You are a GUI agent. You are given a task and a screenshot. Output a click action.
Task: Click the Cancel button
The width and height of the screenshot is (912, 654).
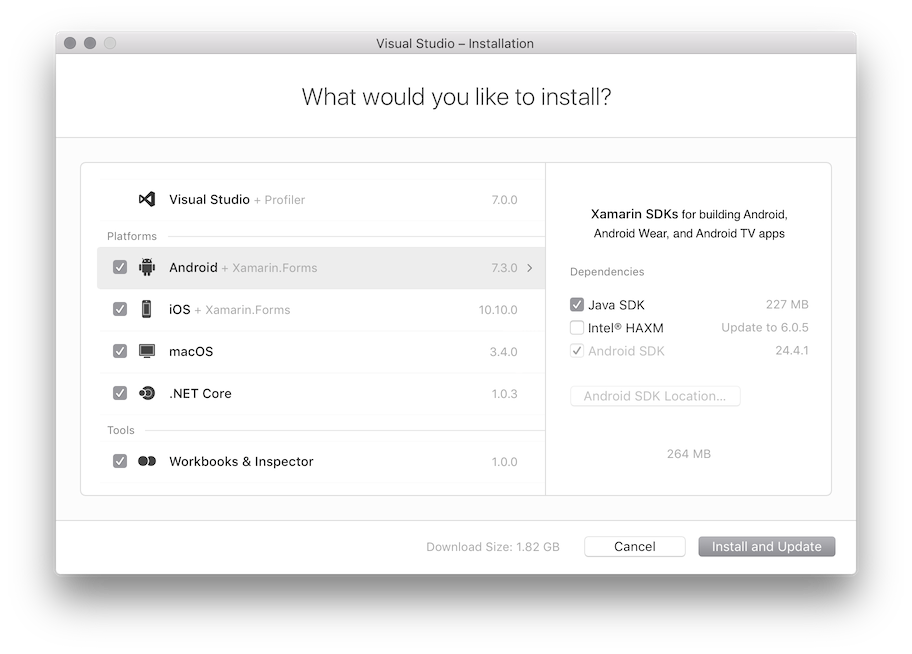click(x=635, y=546)
